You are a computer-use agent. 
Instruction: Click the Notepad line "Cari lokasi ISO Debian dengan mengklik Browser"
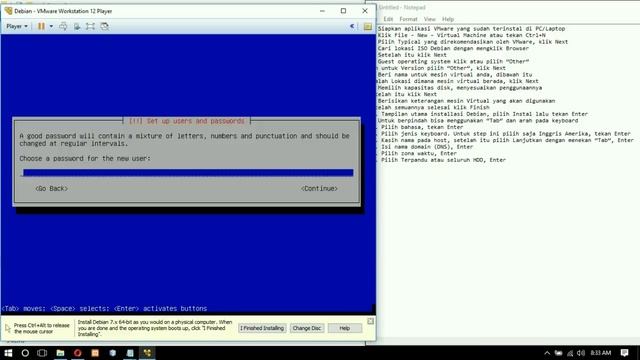coord(453,48)
